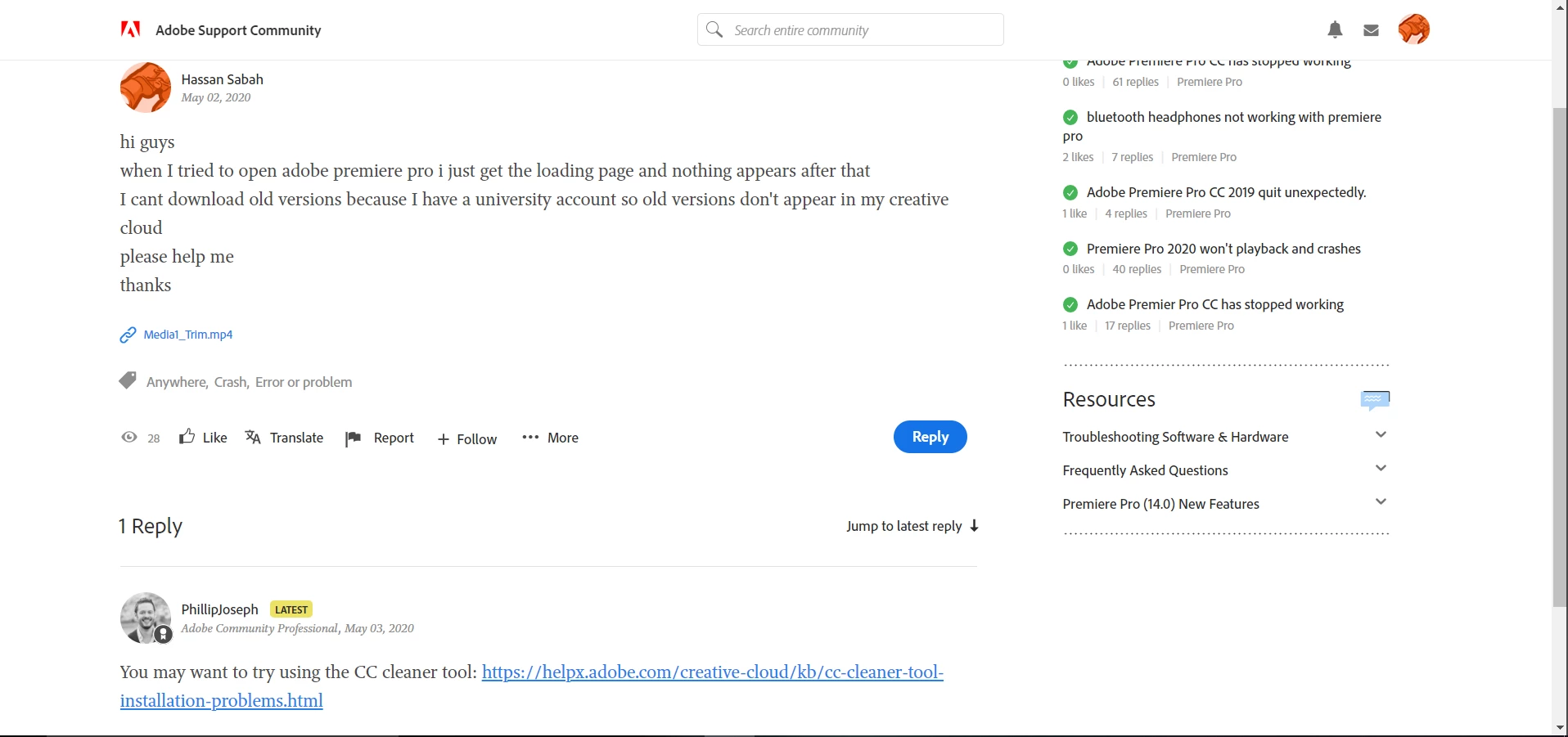The width and height of the screenshot is (1568, 737).
Task: Click the page vertical scrollbar thumb
Action: click(1560, 357)
